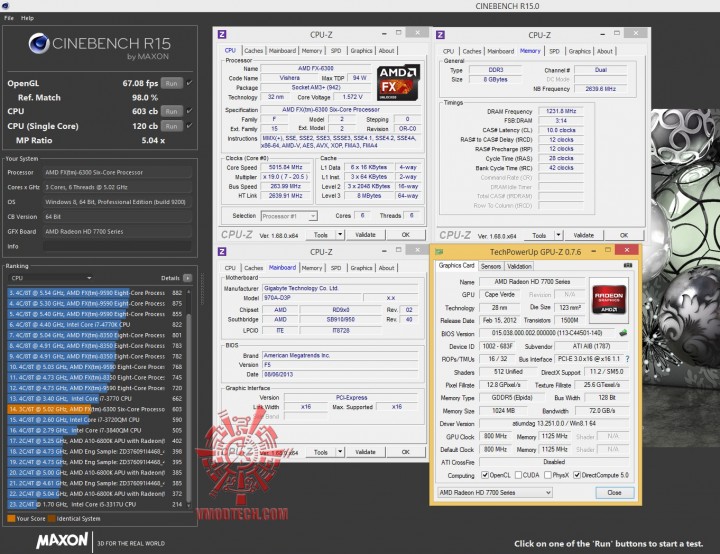
Task: Select Intel Core i5-3317U ranking row
Action: pyautogui.click(x=96, y=504)
